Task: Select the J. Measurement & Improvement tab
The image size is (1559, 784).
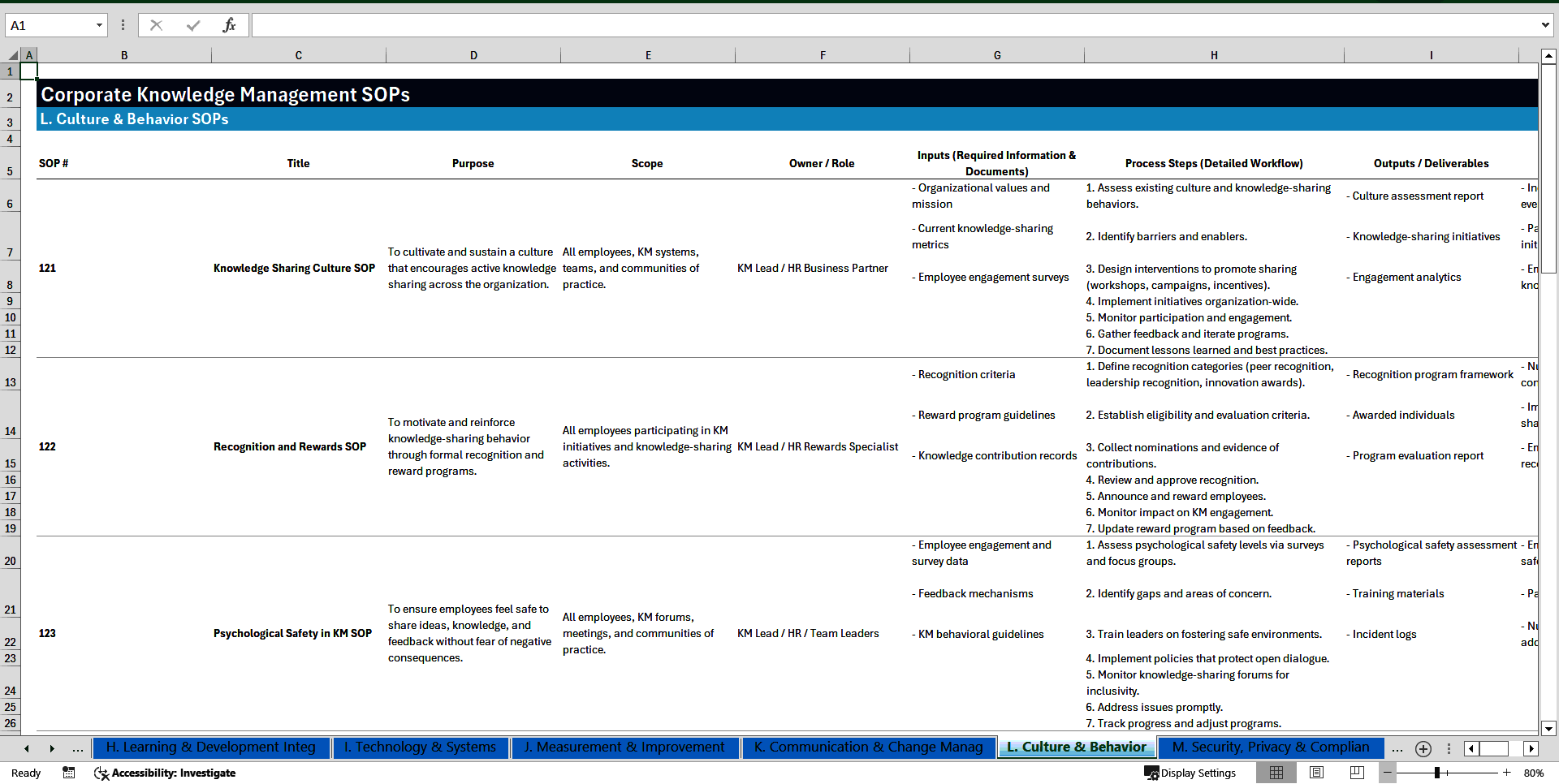Action: [x=624, y=747]
